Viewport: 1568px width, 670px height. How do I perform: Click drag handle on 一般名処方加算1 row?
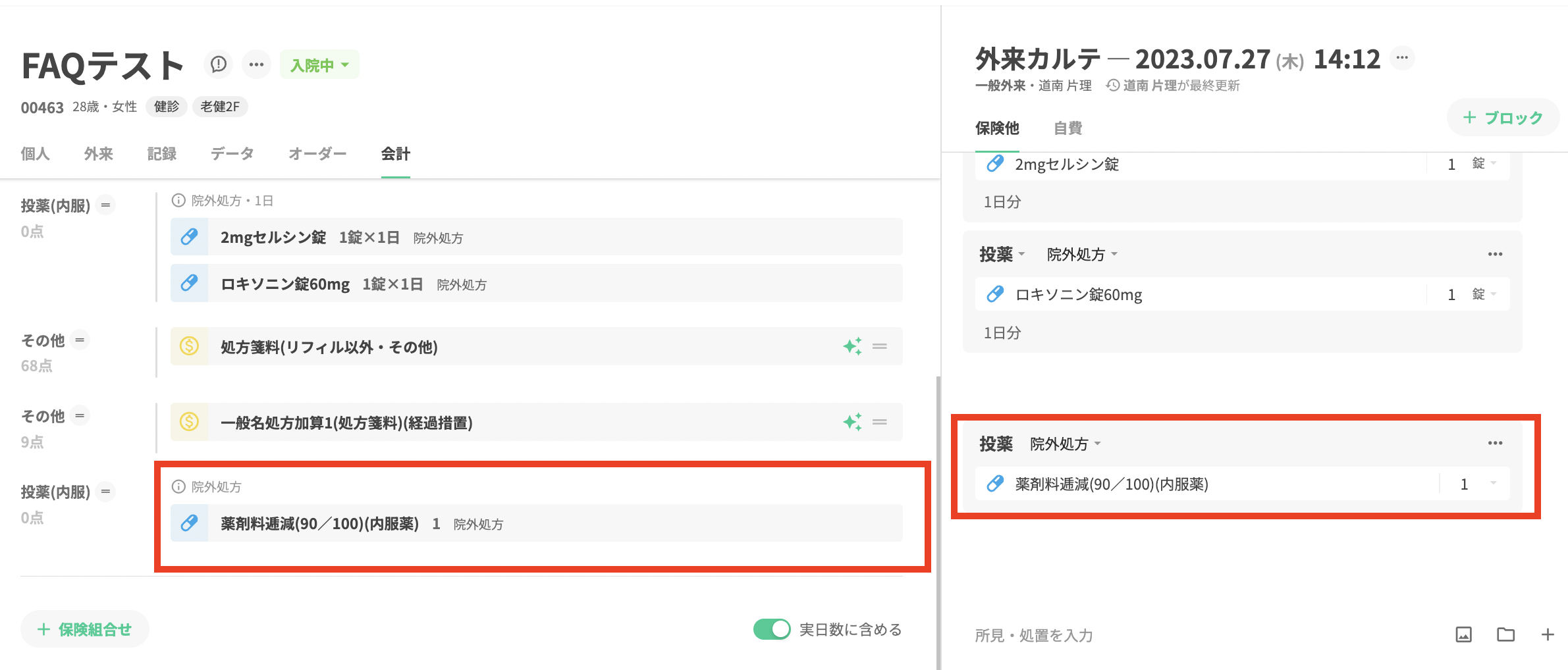[880, 422]
